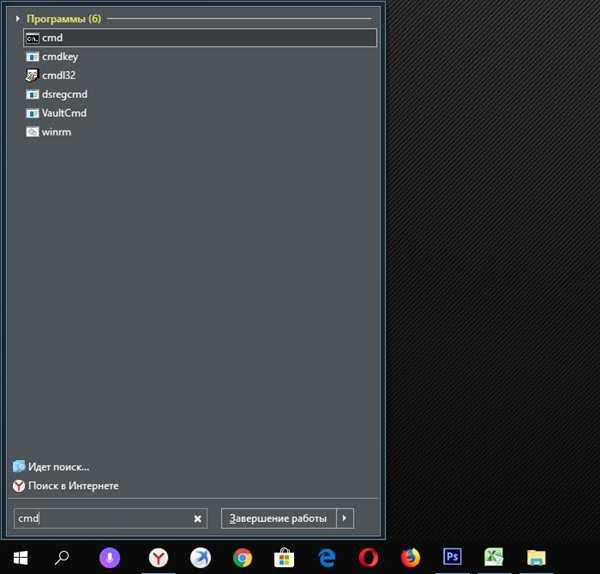Launch Google Chrome from the taskbar
Image resolution: width=600 pixels, height=574 pixels.
(x=243, y=558)
